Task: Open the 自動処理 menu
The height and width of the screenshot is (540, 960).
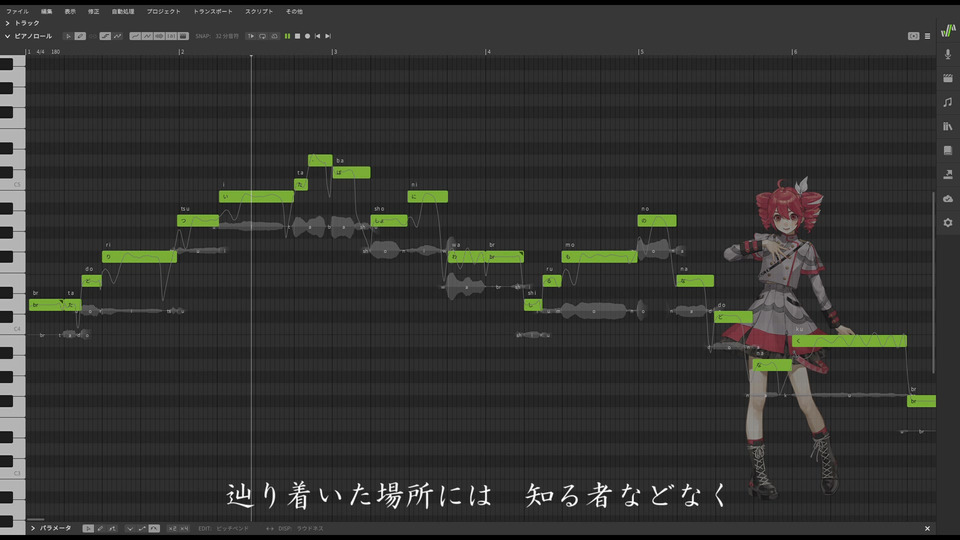Action: 123,11
